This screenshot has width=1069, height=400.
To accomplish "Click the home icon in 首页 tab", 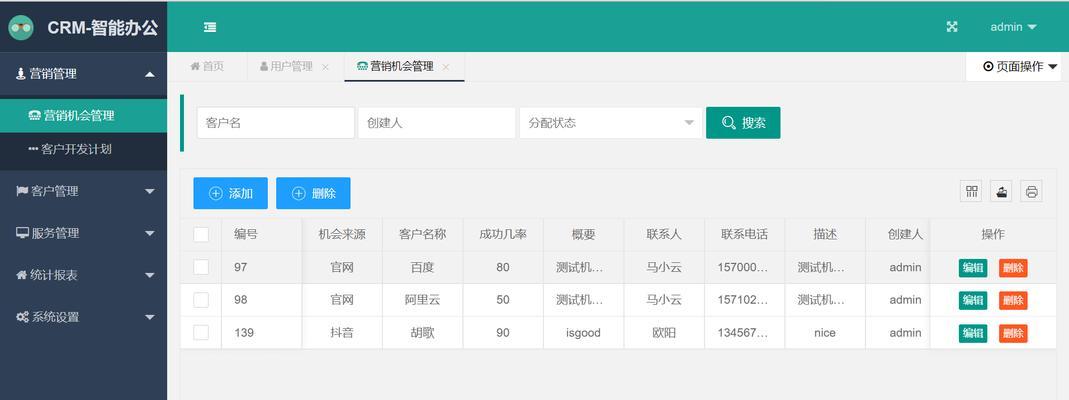I will (194, 66).
